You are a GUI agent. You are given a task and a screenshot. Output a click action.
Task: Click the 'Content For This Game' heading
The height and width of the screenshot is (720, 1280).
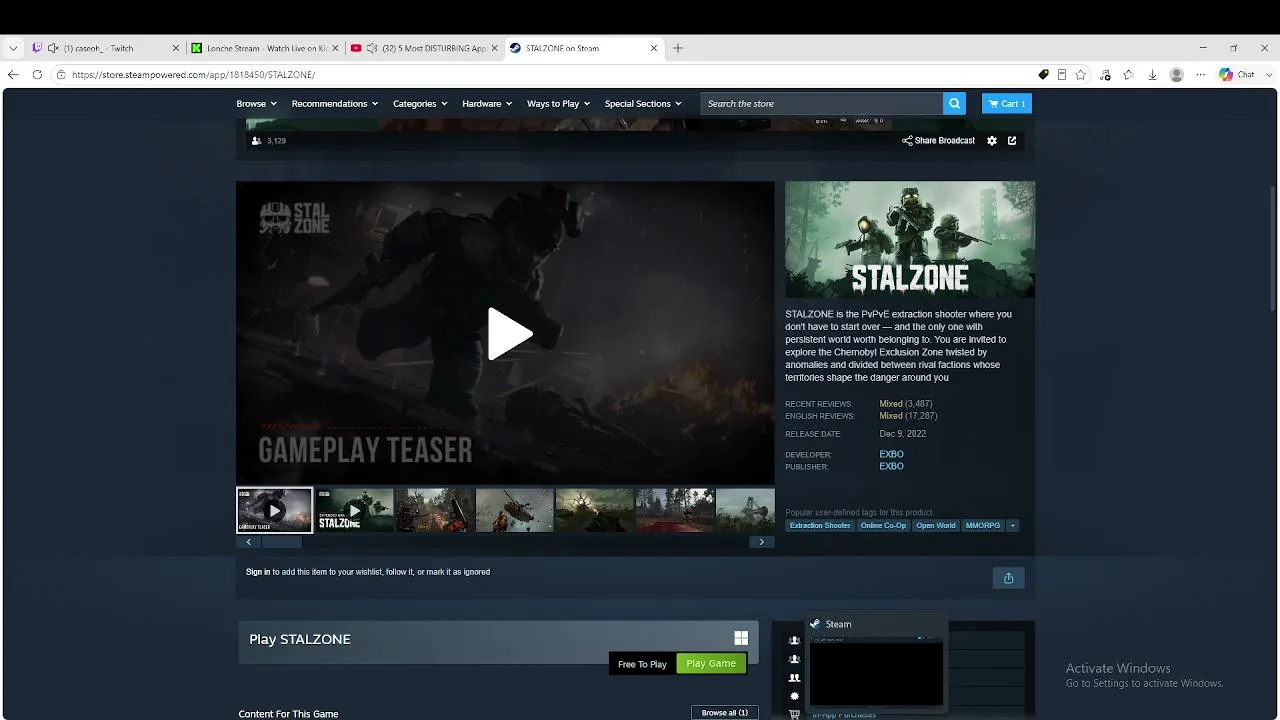288,714
